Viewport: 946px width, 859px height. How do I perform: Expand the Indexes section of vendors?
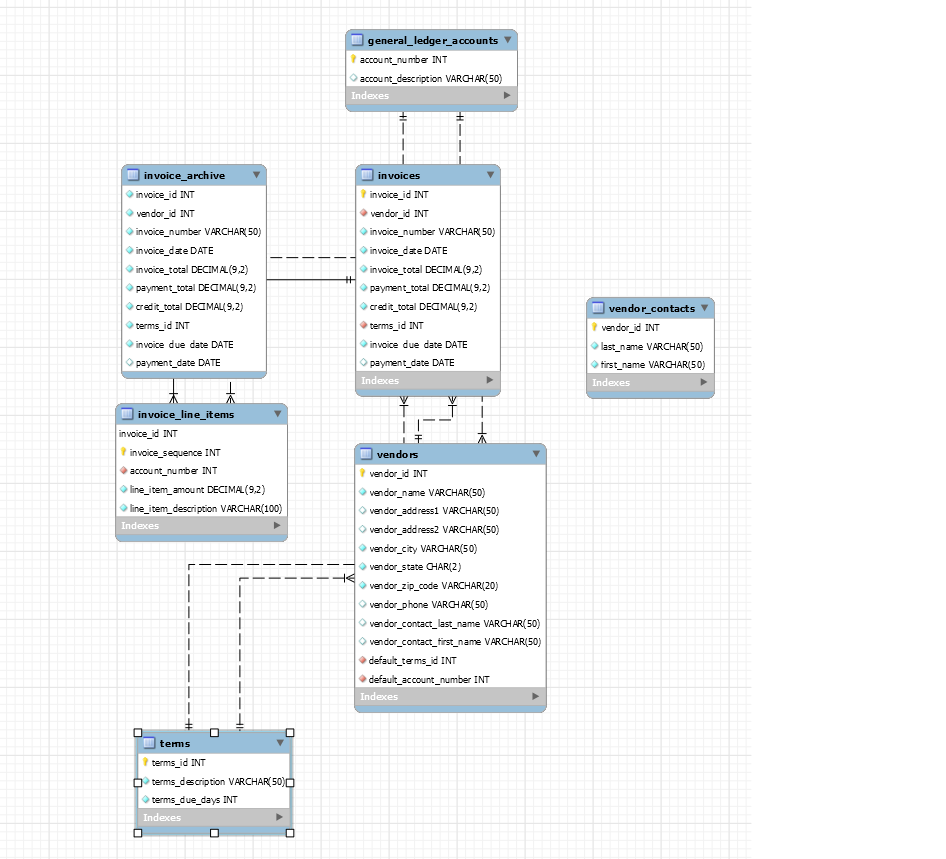coord(536,696)
